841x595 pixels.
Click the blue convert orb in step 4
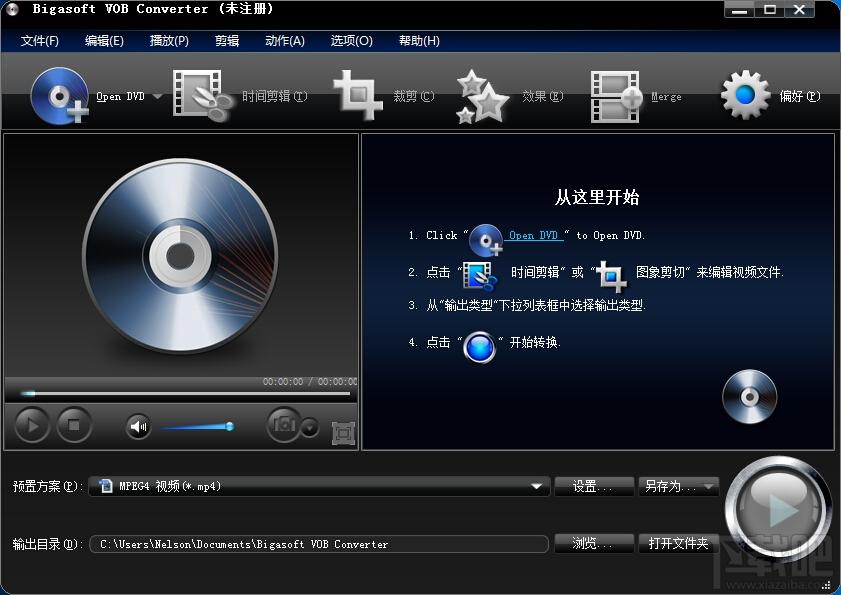point(480,348)
